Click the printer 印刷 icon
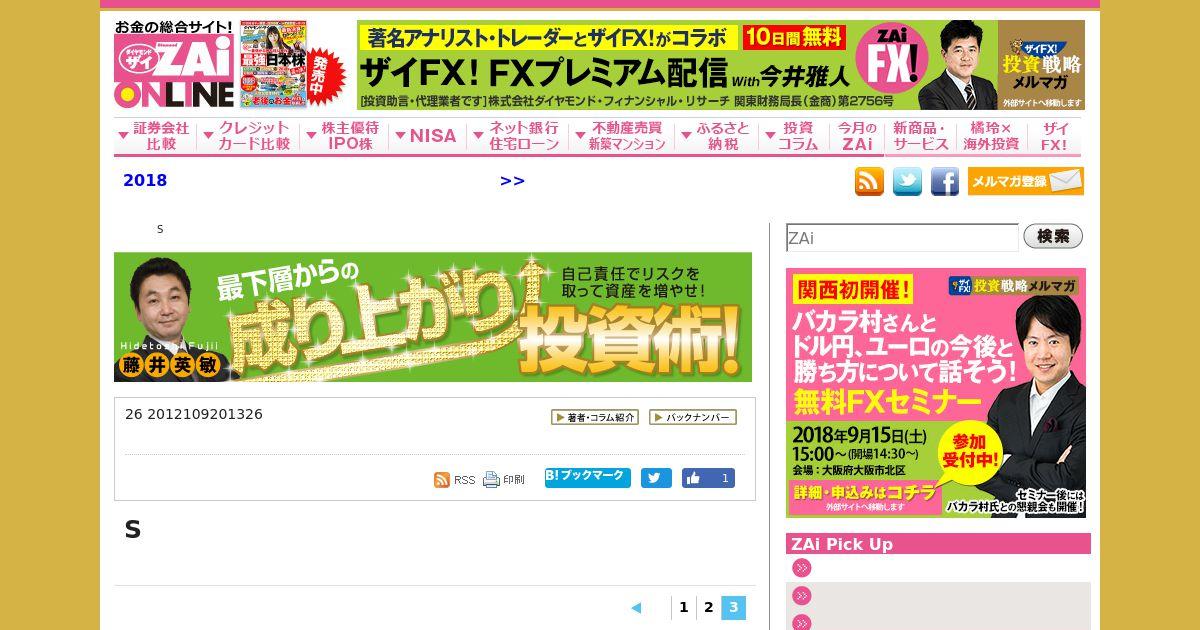The width and height of the screenshot is (1200, 630). 504,480
